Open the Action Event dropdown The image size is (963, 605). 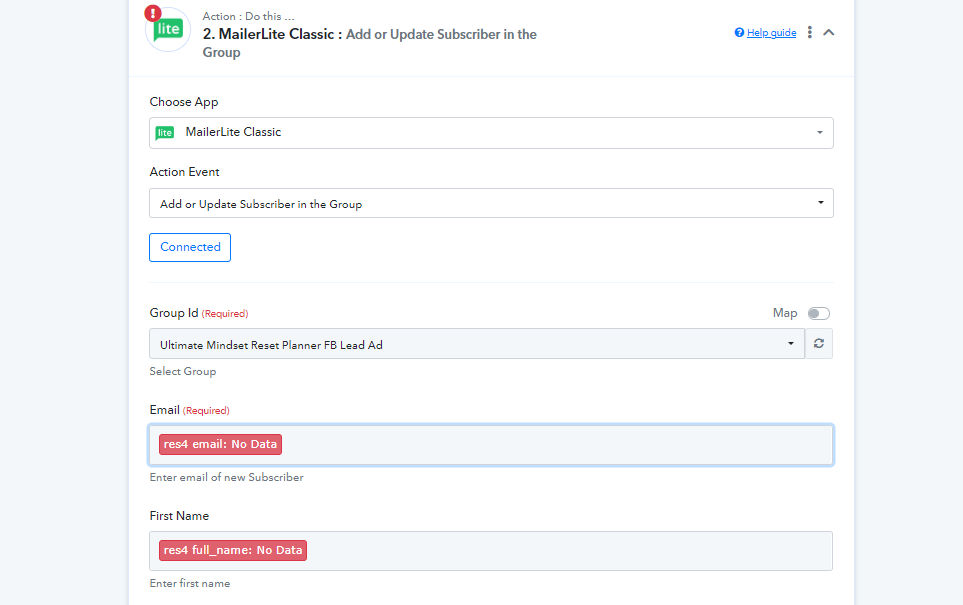[x=491, y=203]
